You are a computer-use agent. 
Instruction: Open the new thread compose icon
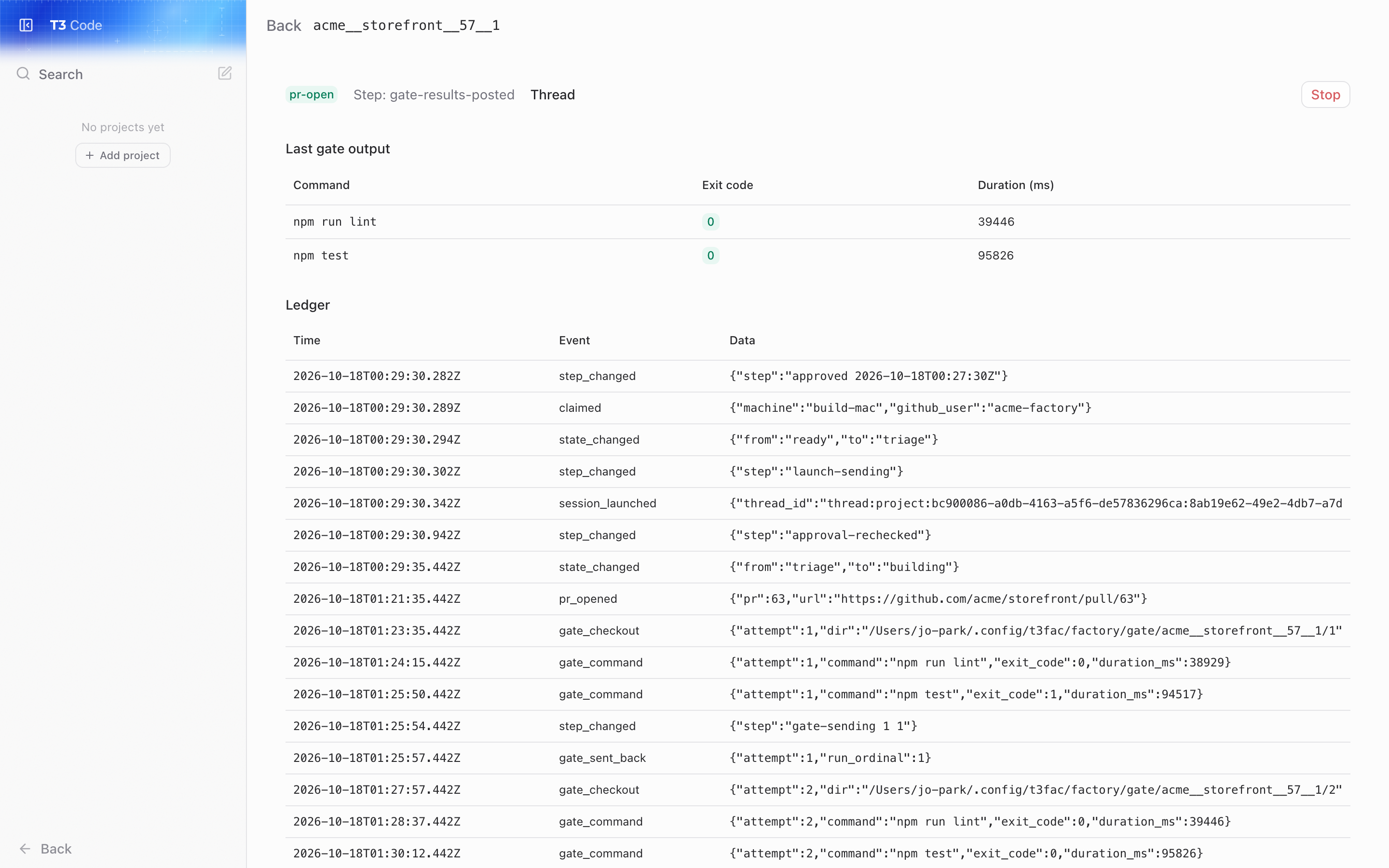pyautogui.click(x=224, y=73)
